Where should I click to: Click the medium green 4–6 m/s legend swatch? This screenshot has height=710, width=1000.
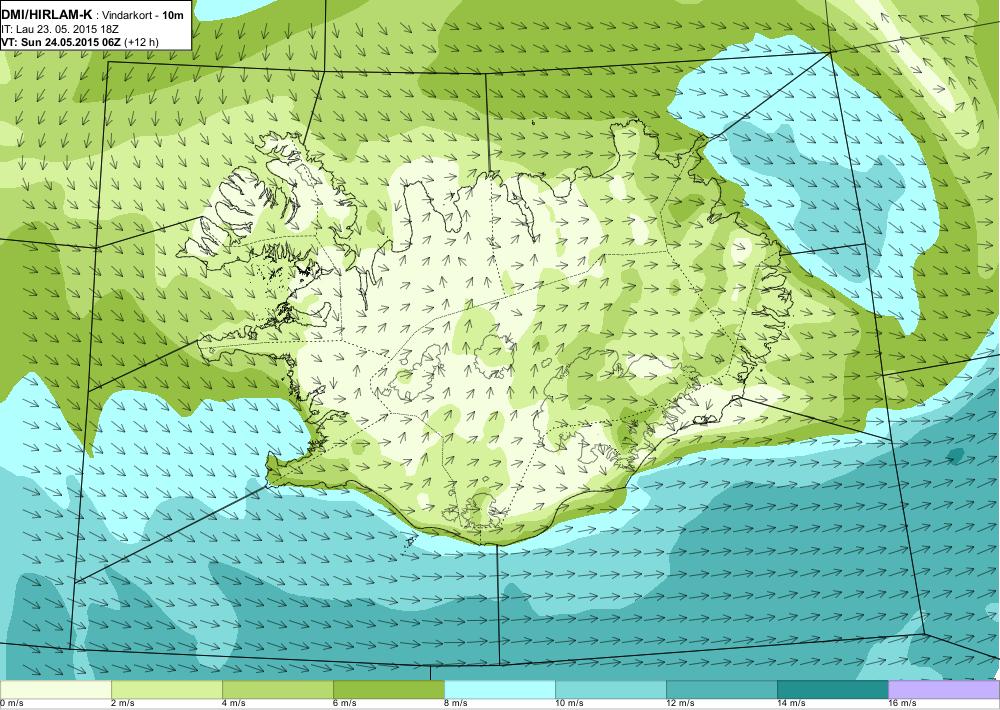coord(277,689)
